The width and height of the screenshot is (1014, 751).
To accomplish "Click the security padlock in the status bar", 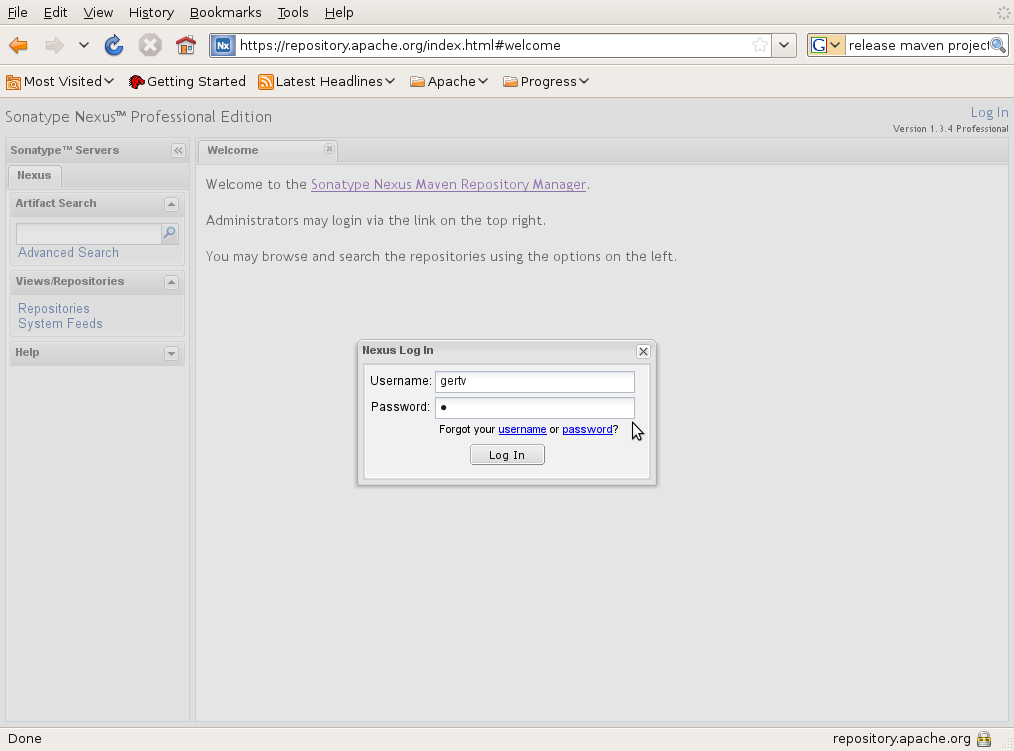I will [984, 739].
